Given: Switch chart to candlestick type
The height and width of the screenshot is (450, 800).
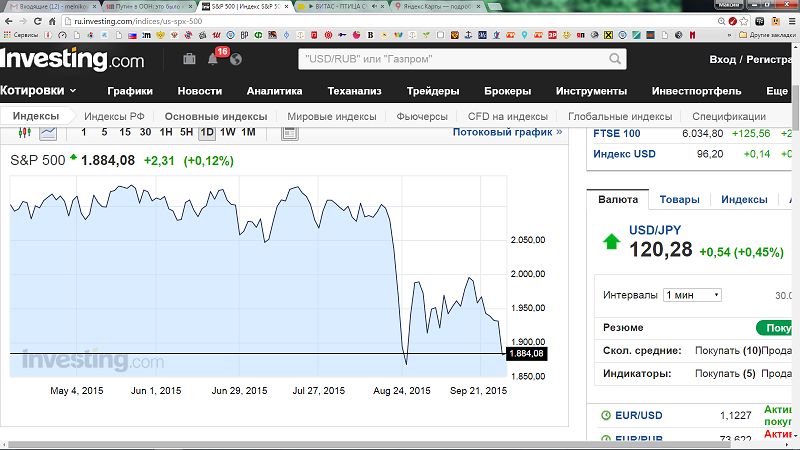Looking at the screenshot, I should coord(24,133).
